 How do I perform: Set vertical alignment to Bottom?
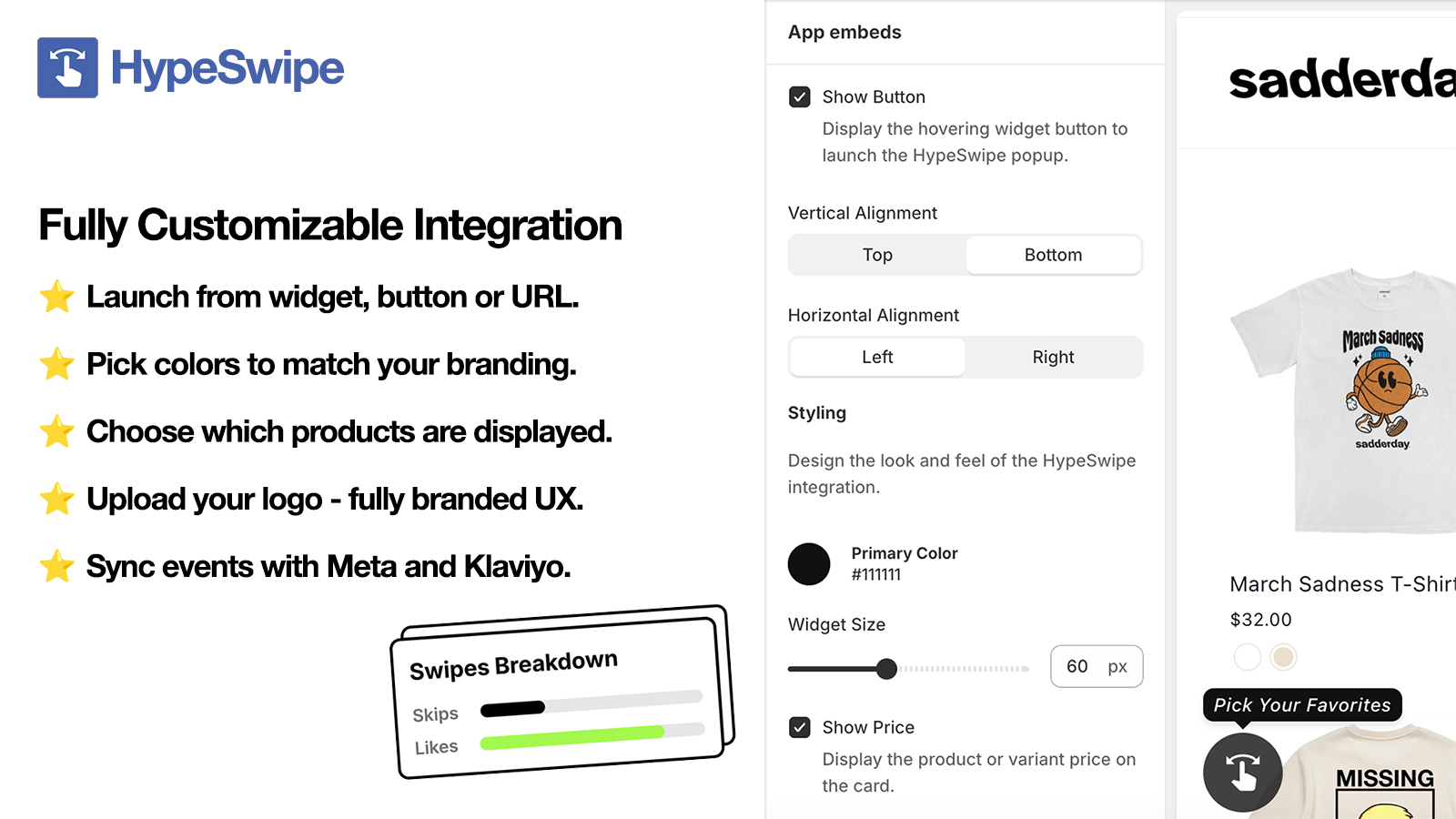[1053, 255]
